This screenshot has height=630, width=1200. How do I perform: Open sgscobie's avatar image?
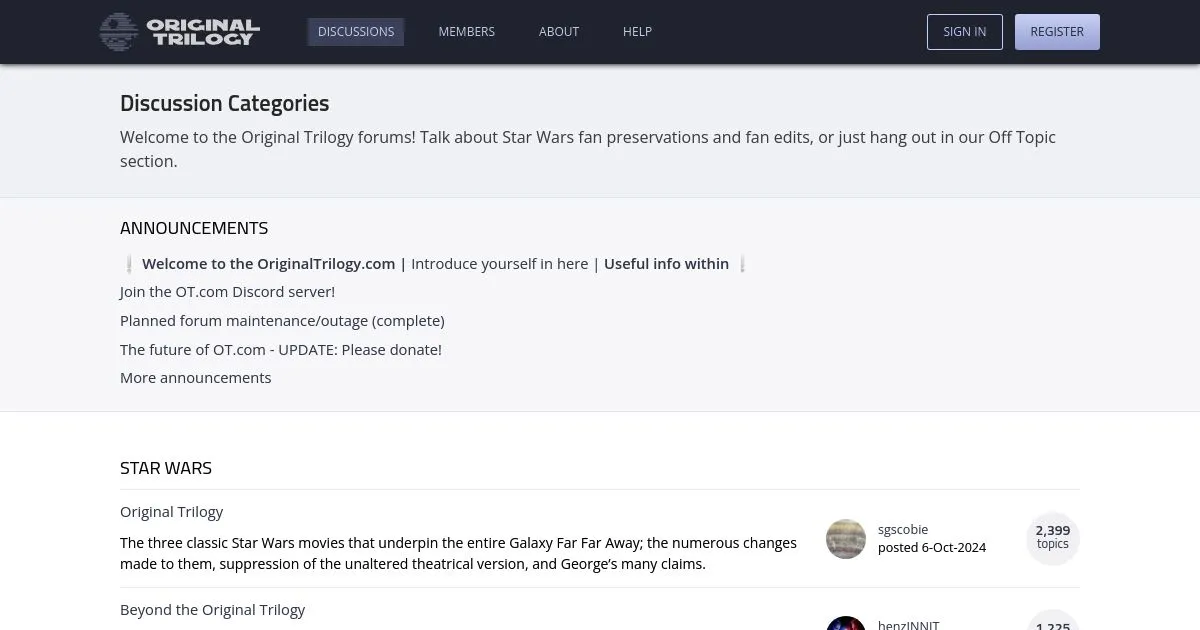pyautogui.click(x=846, y=539)
